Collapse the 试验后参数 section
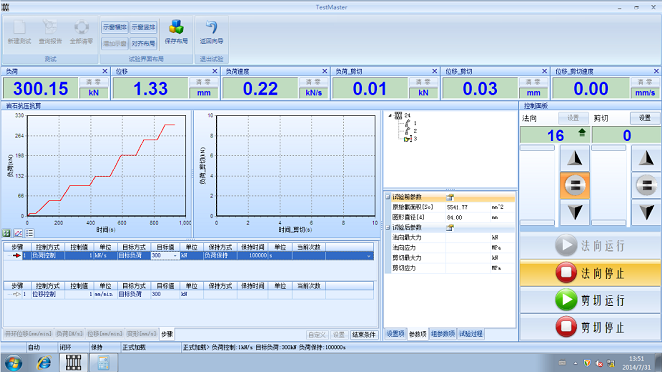 388,228
